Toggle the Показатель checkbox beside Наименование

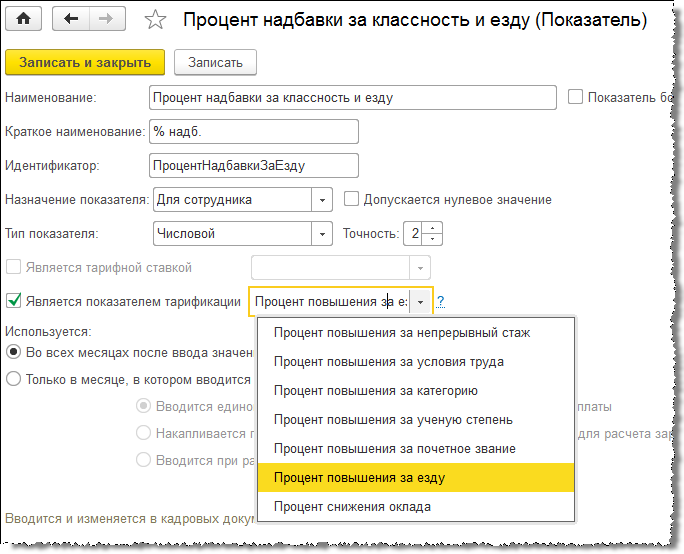(x=575, y=97)
